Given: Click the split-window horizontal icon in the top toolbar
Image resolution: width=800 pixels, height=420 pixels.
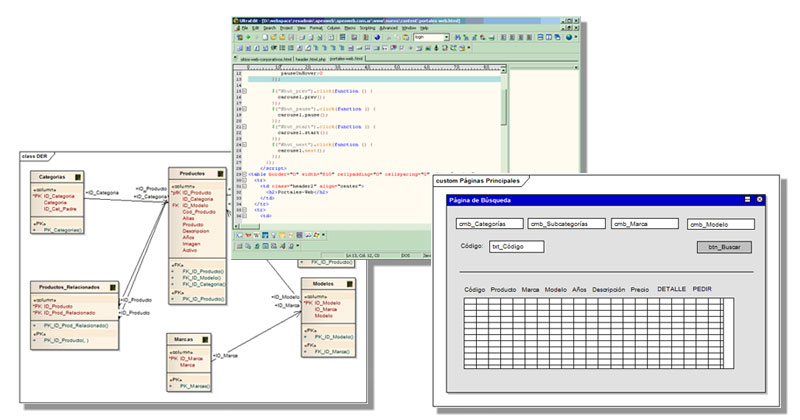Looking at the screenshot, I should (540, 37).
